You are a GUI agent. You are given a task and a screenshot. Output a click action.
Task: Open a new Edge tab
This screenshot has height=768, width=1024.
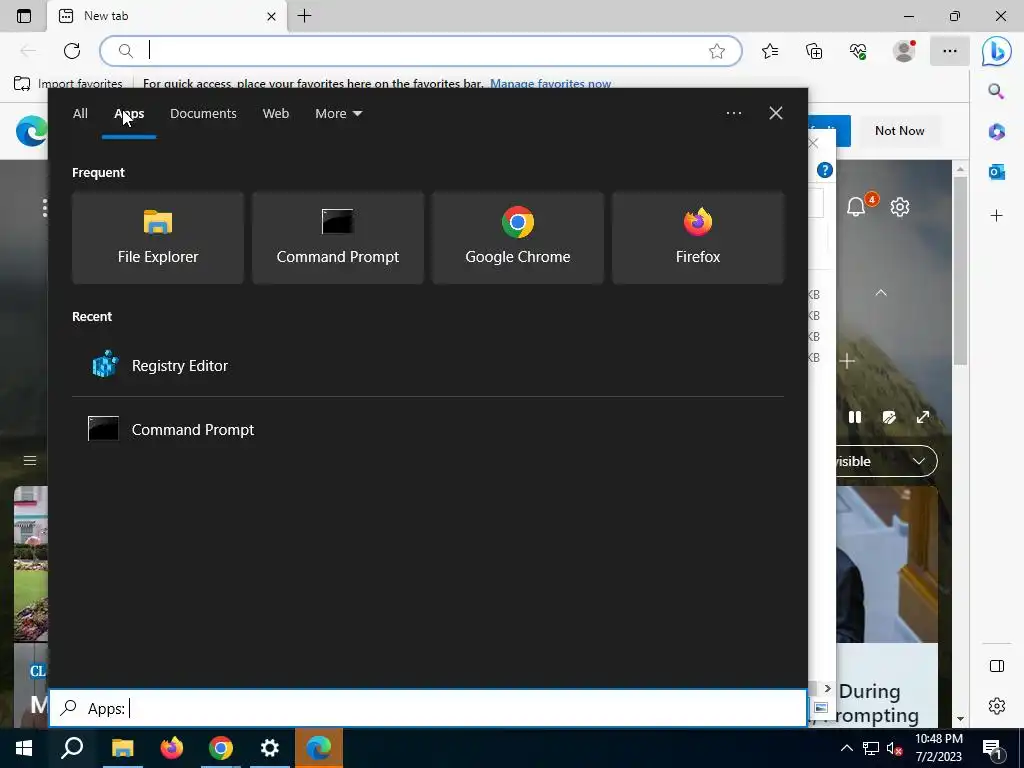[304, 16]
